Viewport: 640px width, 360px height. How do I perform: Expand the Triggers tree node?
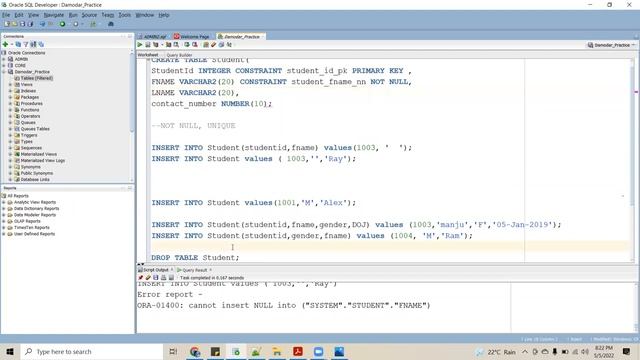point(10,135)
